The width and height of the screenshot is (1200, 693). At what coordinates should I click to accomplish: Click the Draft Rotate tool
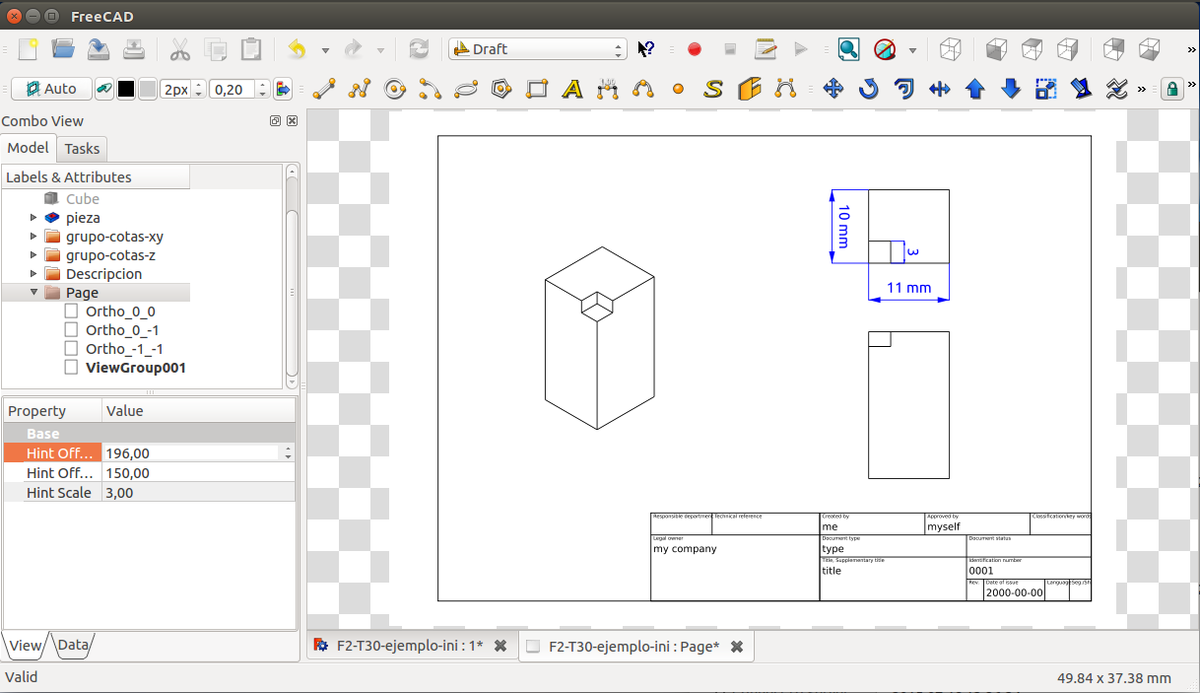point(869,89)
